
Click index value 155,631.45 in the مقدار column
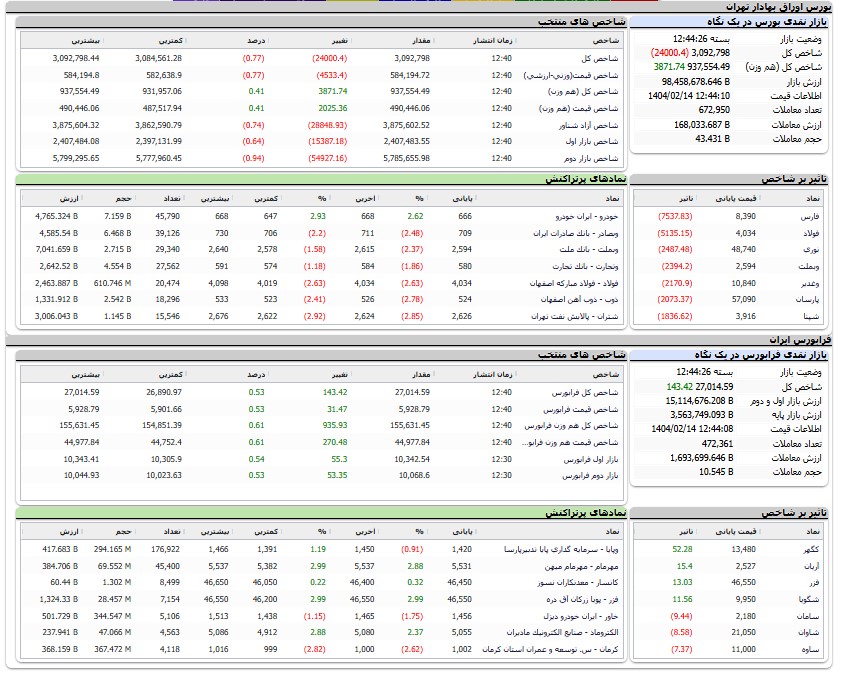pyautogui.click(x=410, y=425)
